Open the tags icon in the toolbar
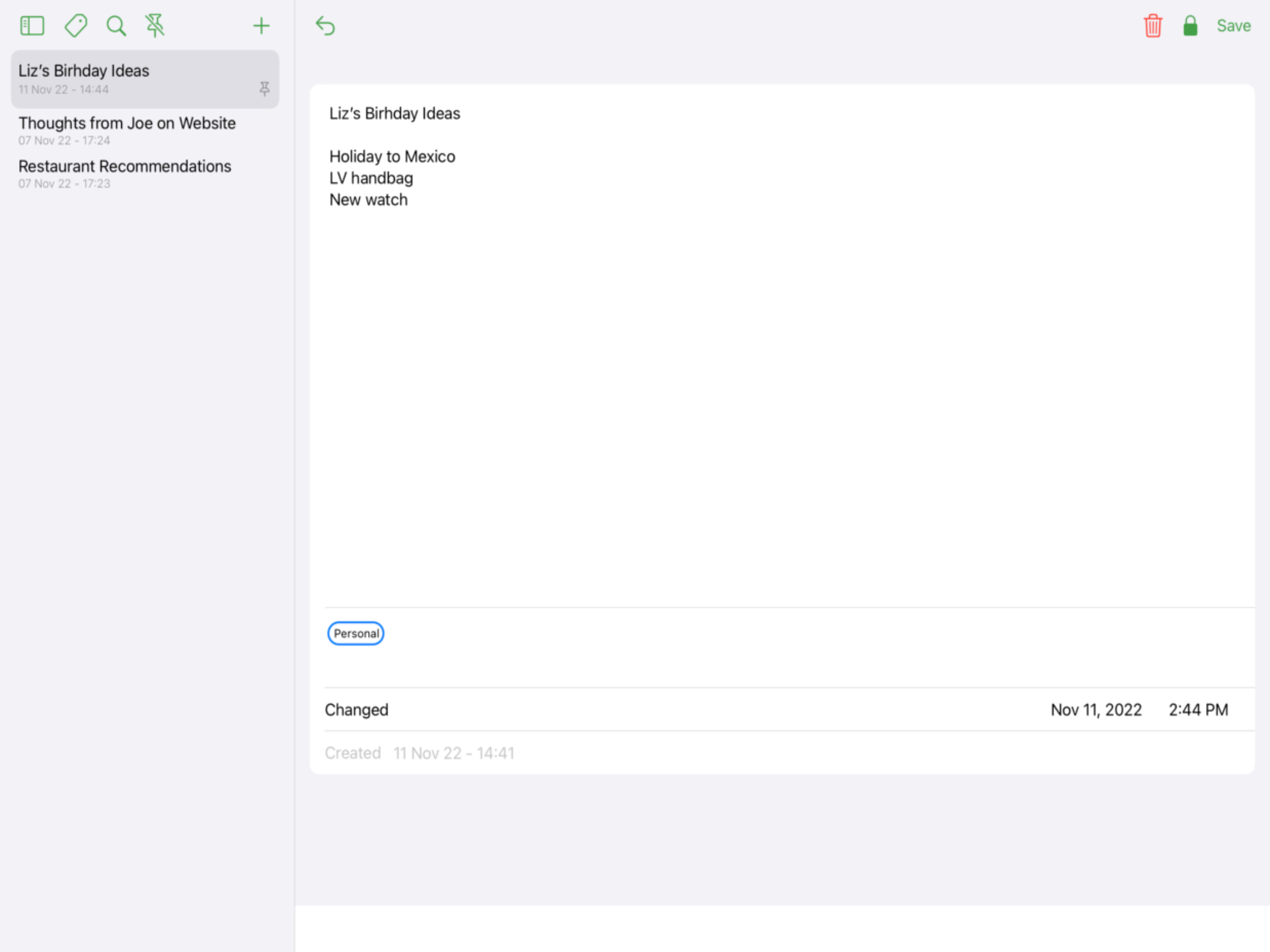Image resolution: width=1270 pixels, height=952 pixels. [x=75, y=26]
